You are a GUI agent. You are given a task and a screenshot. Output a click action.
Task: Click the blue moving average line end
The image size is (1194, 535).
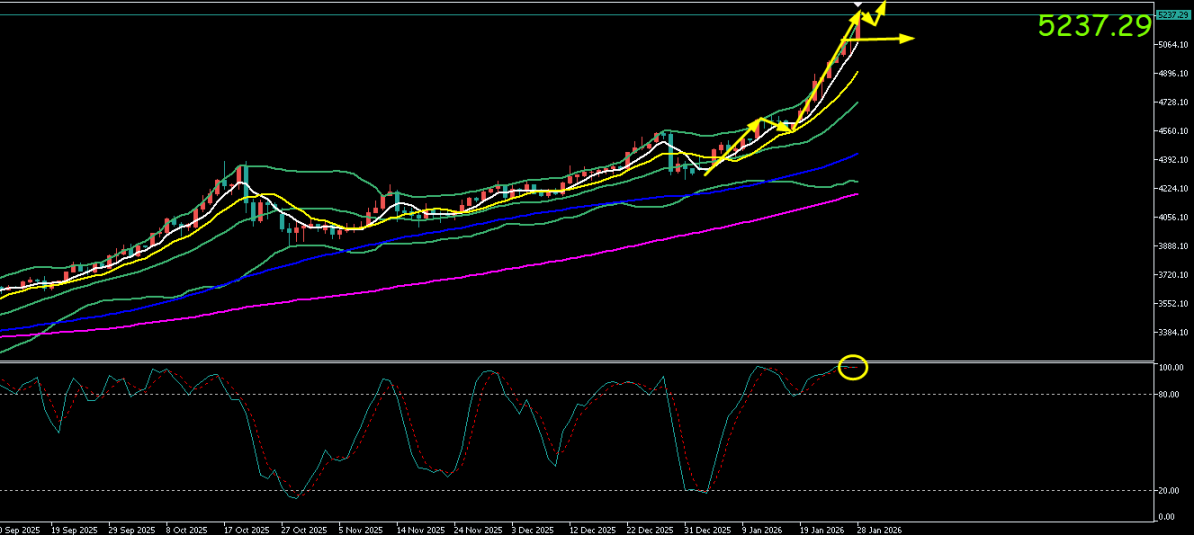click(x=857, y=155)
